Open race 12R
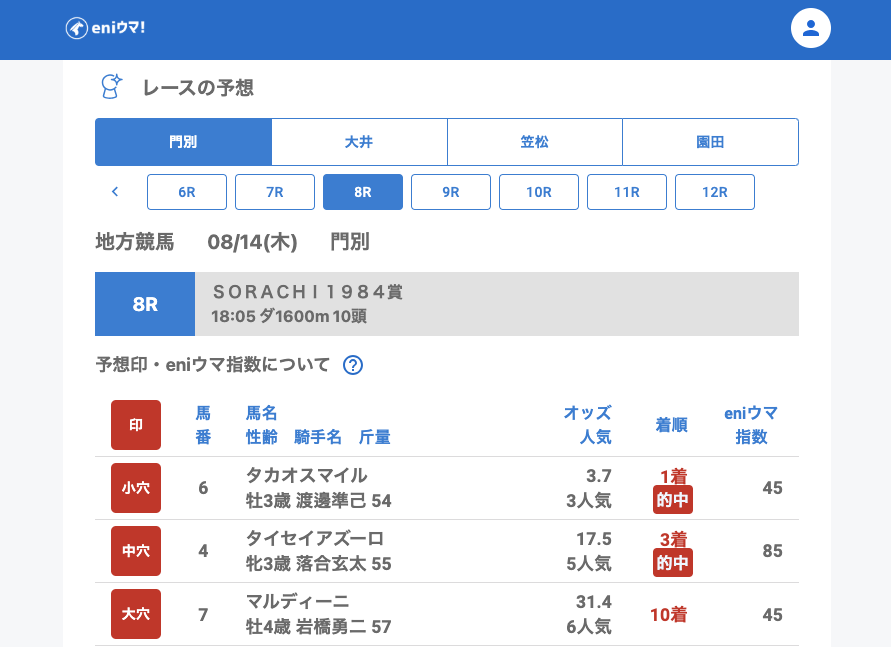 [x=715, y=192]
